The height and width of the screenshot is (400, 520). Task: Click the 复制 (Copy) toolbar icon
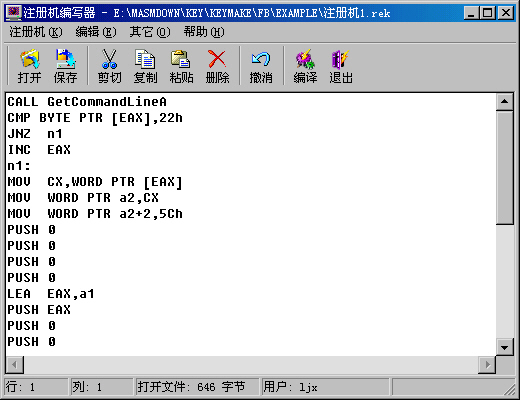(145, 66)
